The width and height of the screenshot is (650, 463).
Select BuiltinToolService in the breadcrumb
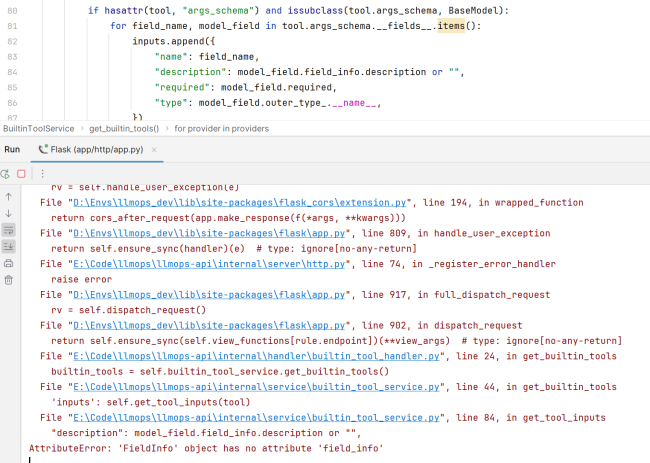coord(38,128)
